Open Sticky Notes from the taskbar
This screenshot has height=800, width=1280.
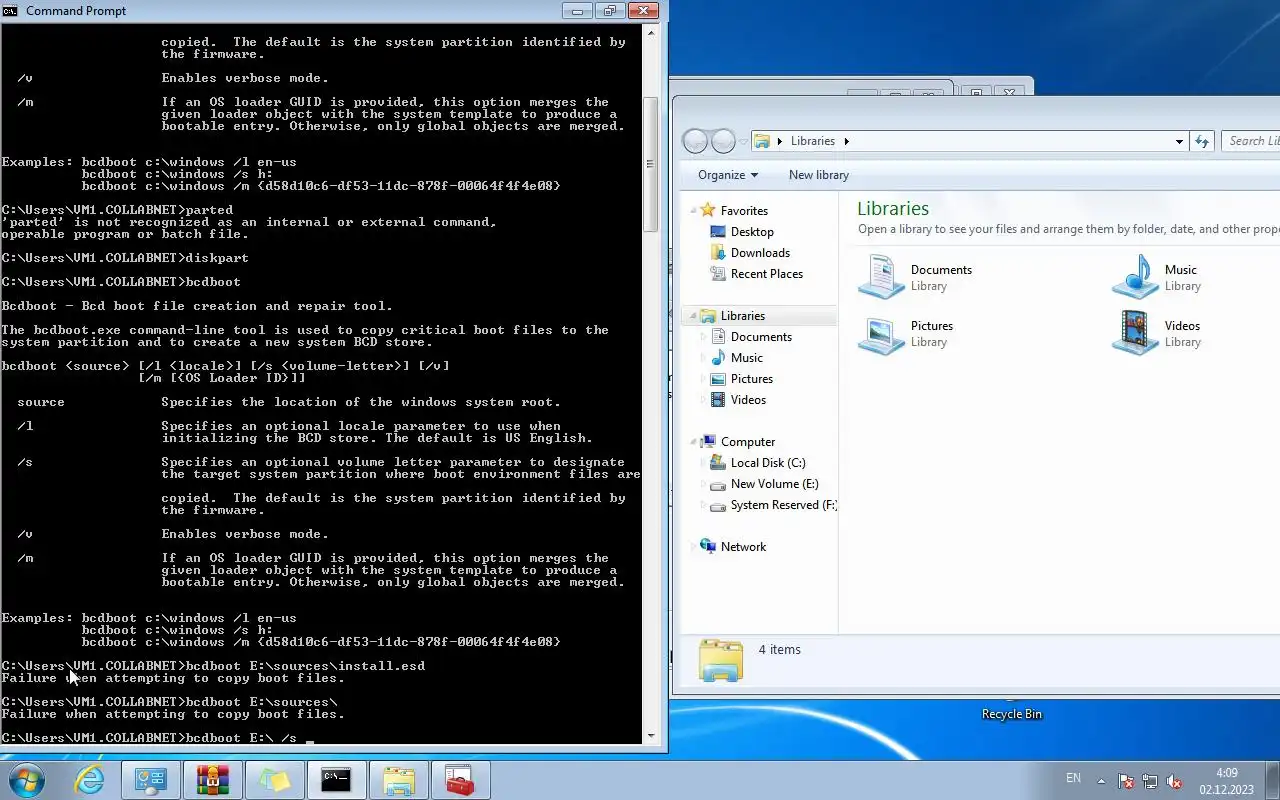274,780
